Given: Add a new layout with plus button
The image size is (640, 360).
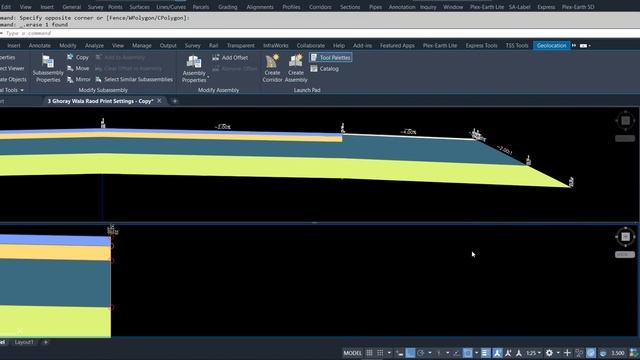Looking at the screenshot, I should 46,342.
